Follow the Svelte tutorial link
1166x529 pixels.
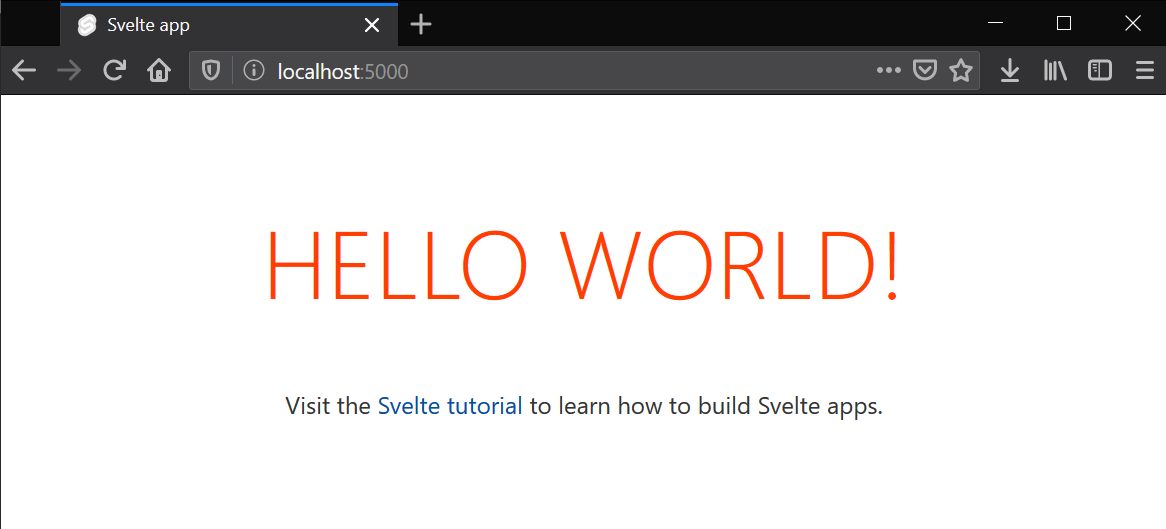point(450,406)
